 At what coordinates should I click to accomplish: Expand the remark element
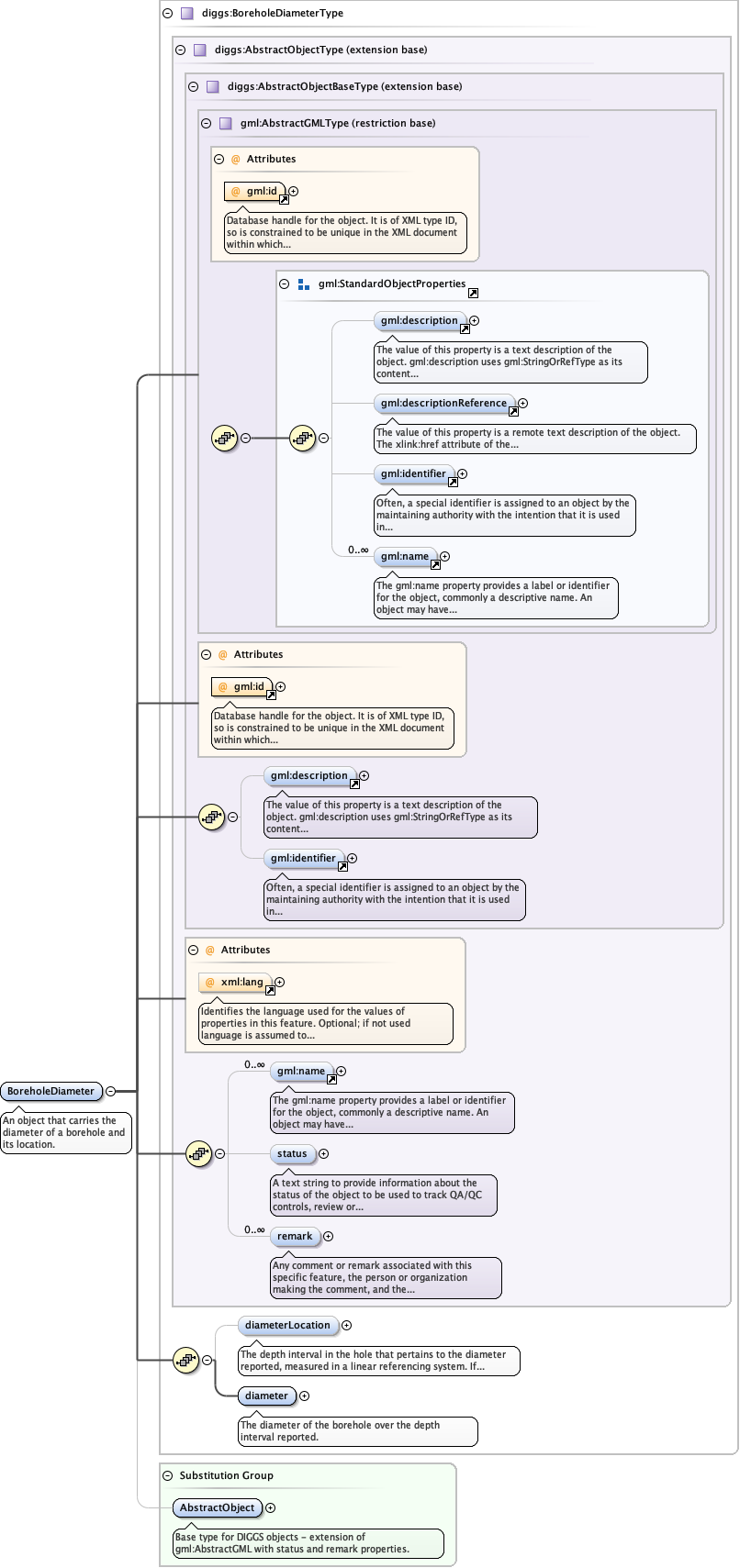point(328,1236)
